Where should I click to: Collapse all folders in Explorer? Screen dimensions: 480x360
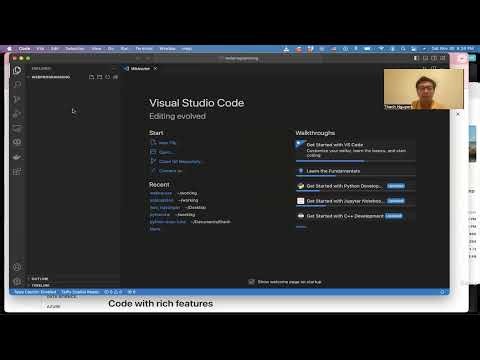click(x=115, y=77)
